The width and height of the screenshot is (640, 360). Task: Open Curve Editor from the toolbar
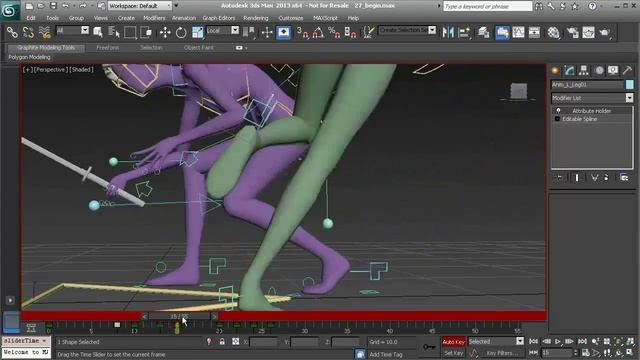518,32
